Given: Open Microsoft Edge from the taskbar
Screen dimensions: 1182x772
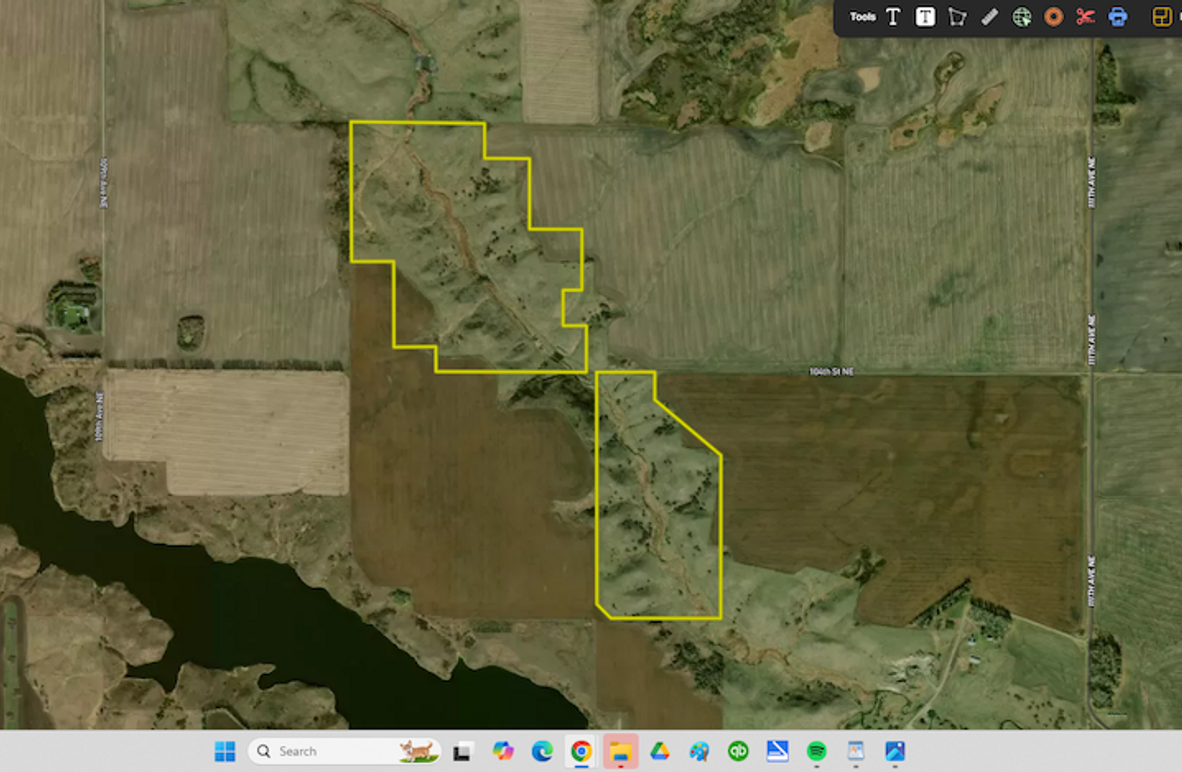Looking at the screenshot, I should click(542, 751).
